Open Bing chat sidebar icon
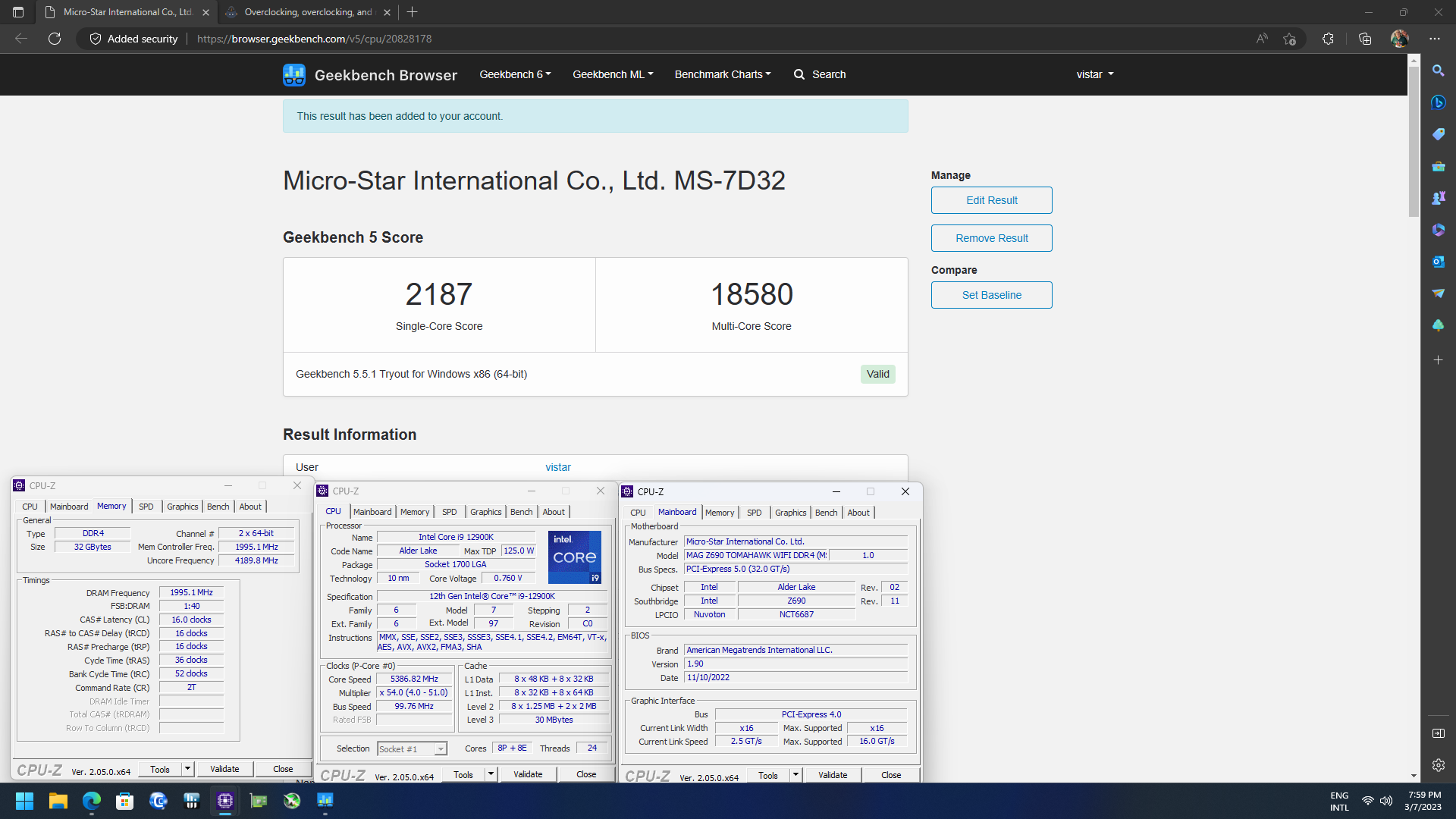Screen dimensions: 1456x819 1439,102
